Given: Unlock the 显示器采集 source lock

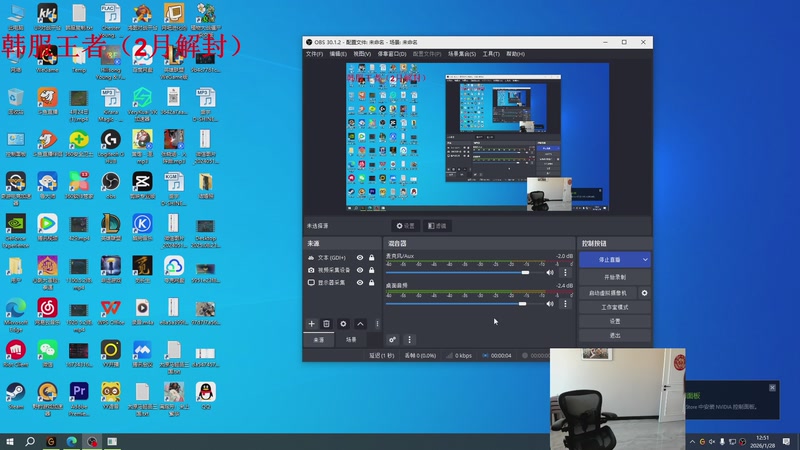Looking at the screenshot, I should 371,282.
